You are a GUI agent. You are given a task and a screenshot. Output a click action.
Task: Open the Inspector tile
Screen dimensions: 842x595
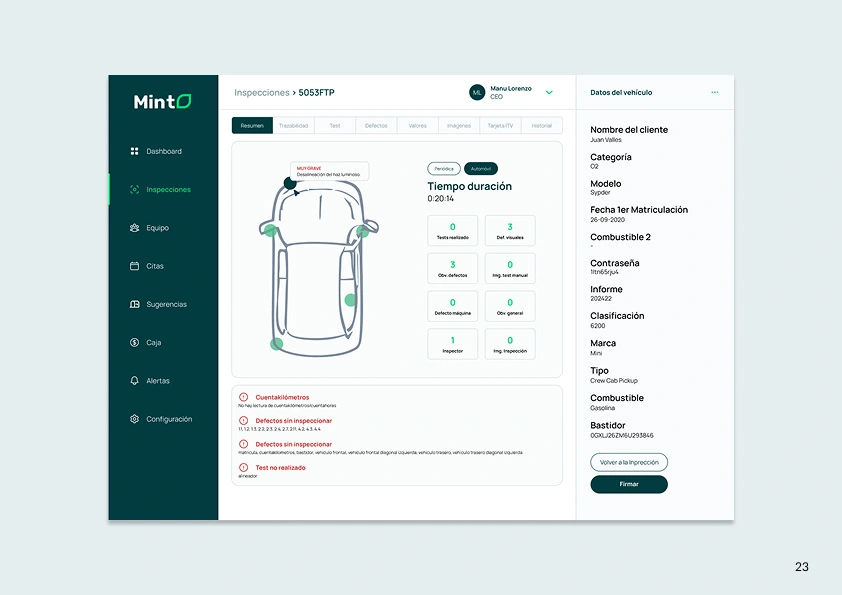tap(453, 344)
